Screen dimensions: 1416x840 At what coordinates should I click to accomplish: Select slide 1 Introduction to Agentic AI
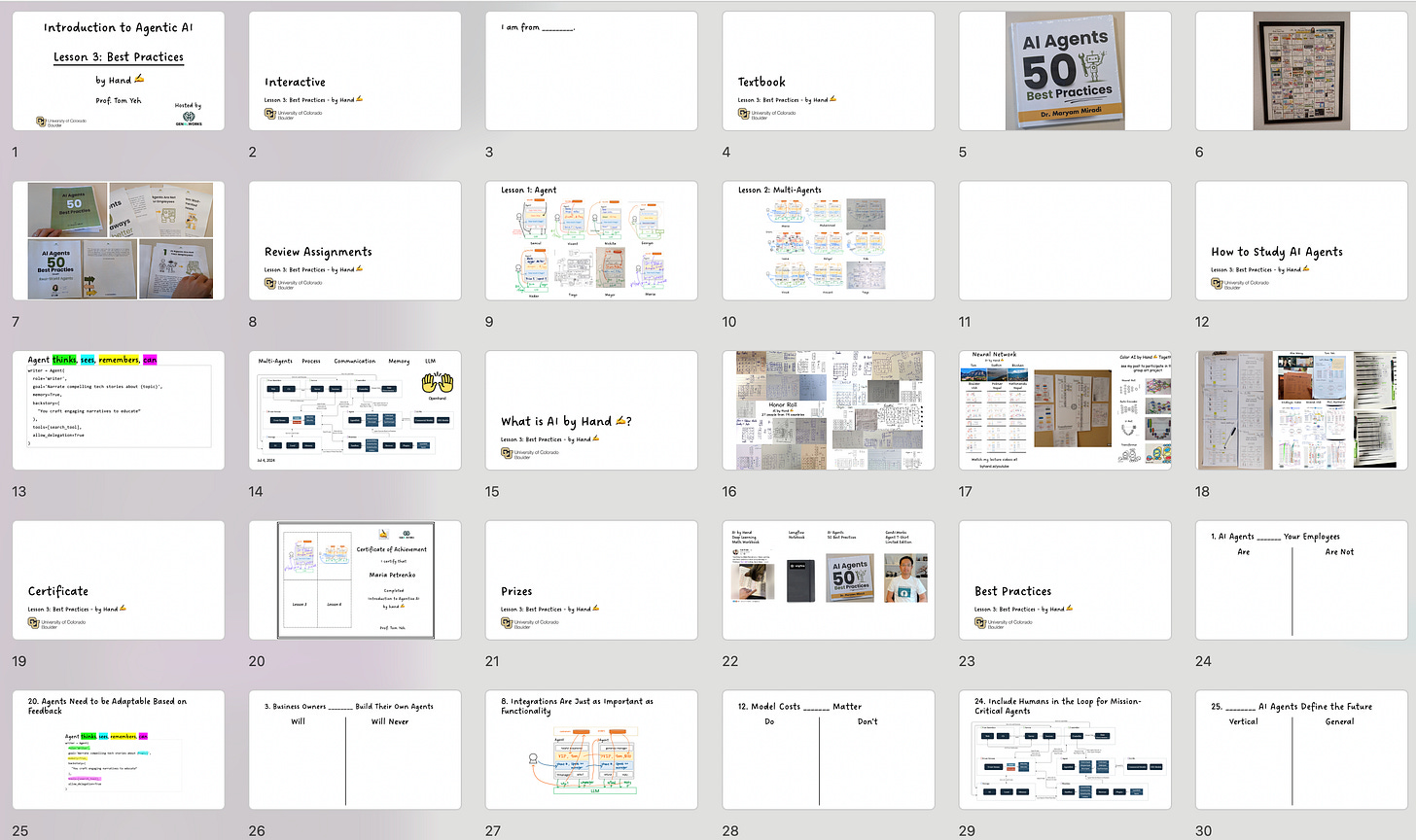coord(119,71)
